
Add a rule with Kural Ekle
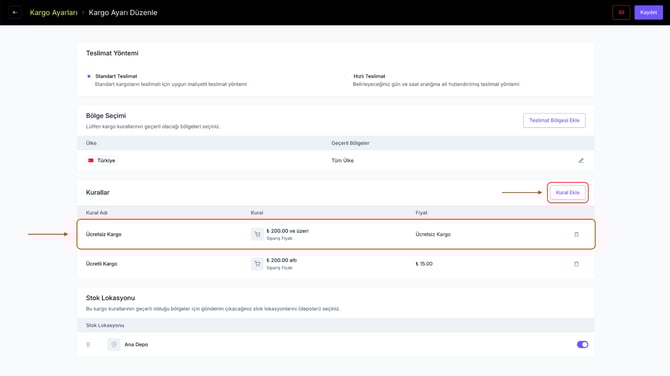567,193
